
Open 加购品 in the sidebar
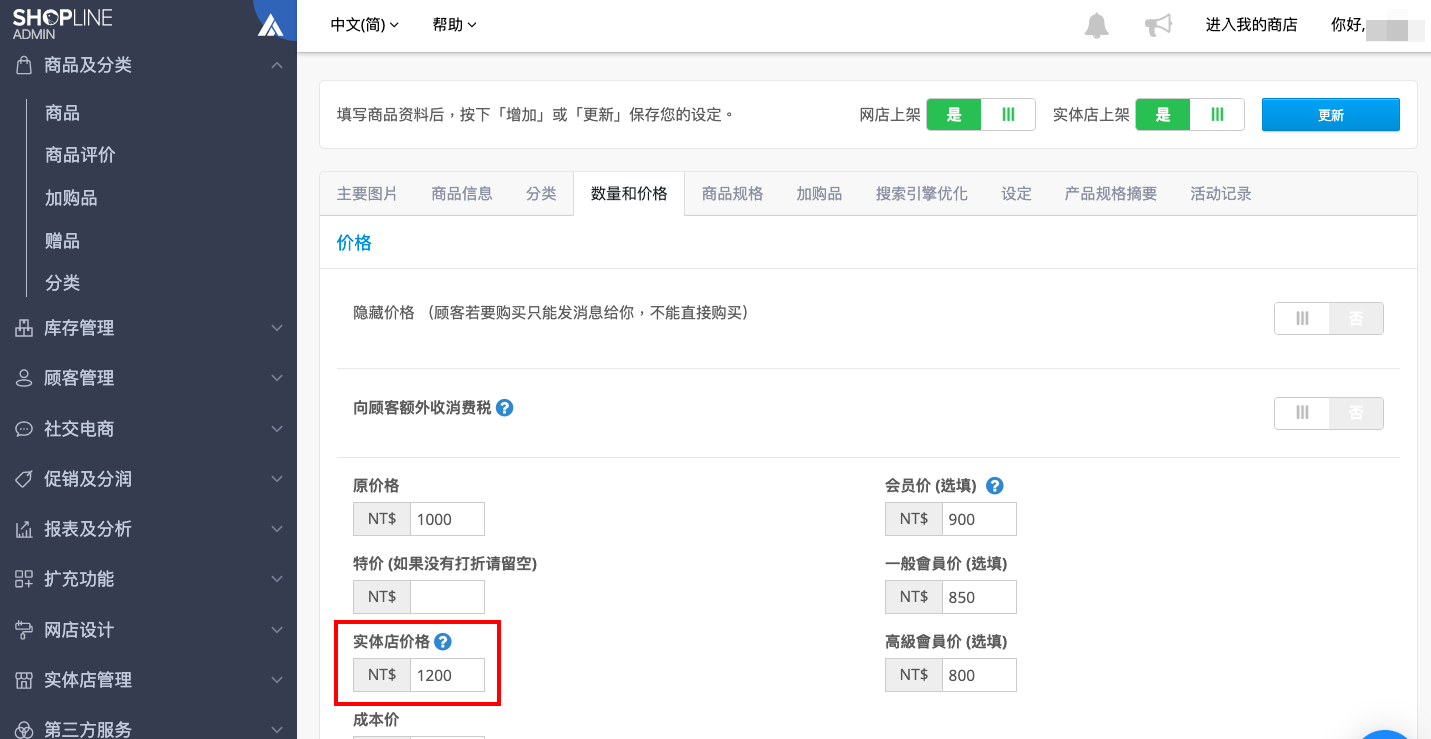[71, 198]
